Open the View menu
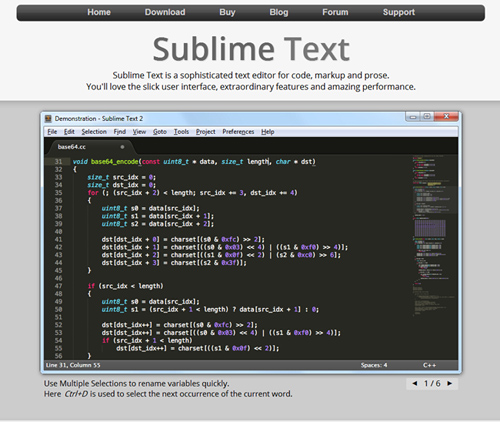This screenshot has width=500, height=422. click(139, 132)
